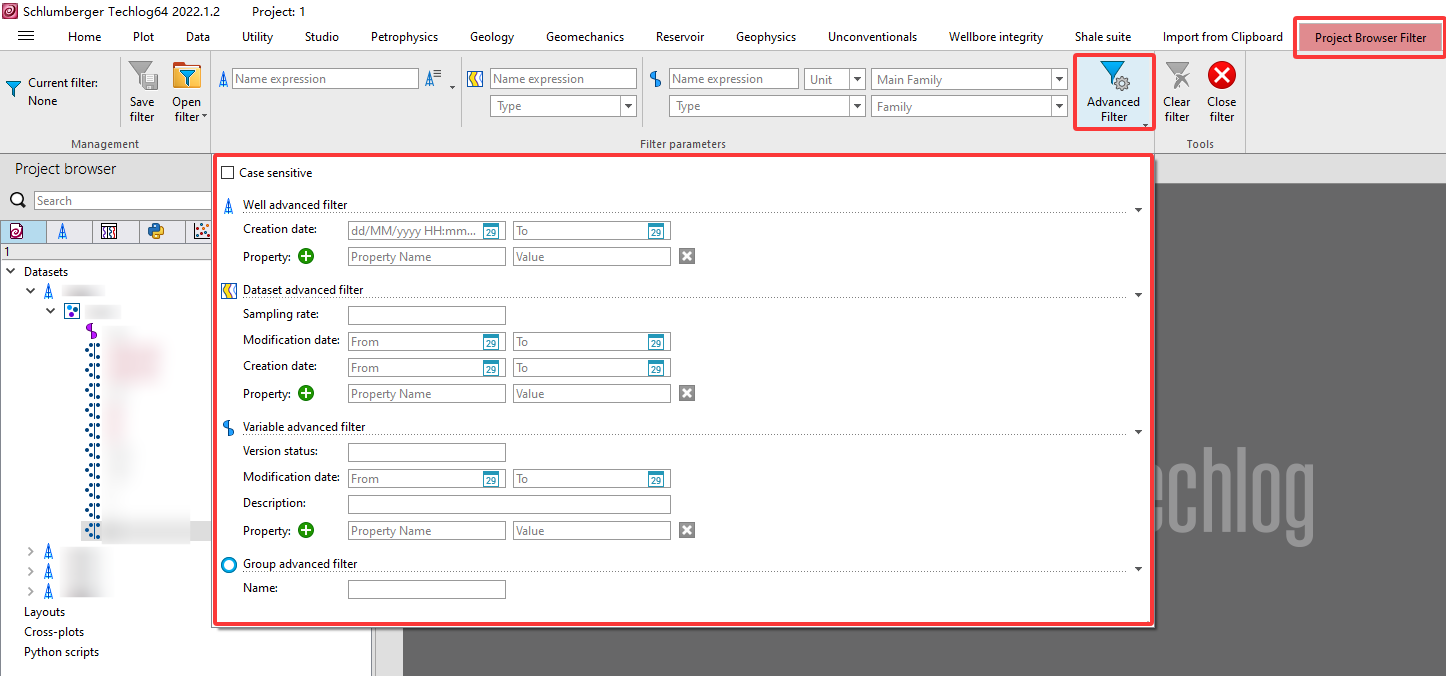Click the well Property Name field

click(x=427, y=257)
